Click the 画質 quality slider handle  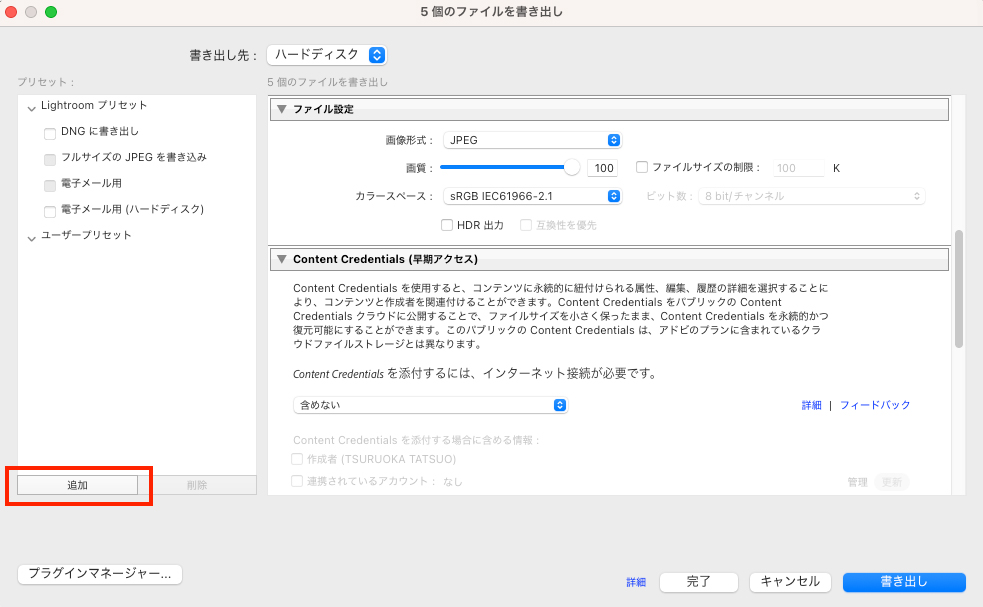click(x=571, y=167)
